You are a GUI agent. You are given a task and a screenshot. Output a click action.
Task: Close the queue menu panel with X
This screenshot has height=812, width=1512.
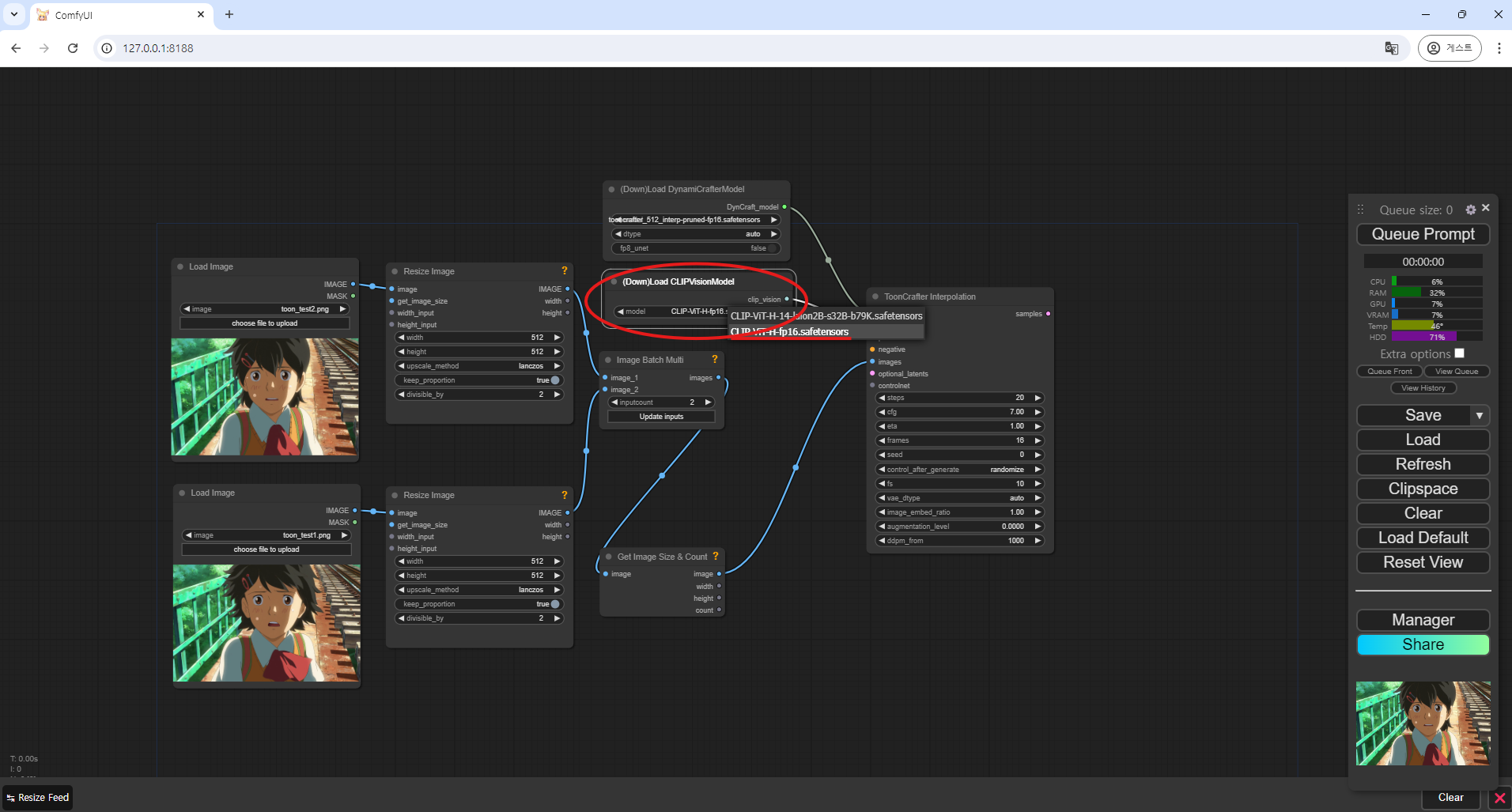tap(1486, 208)
